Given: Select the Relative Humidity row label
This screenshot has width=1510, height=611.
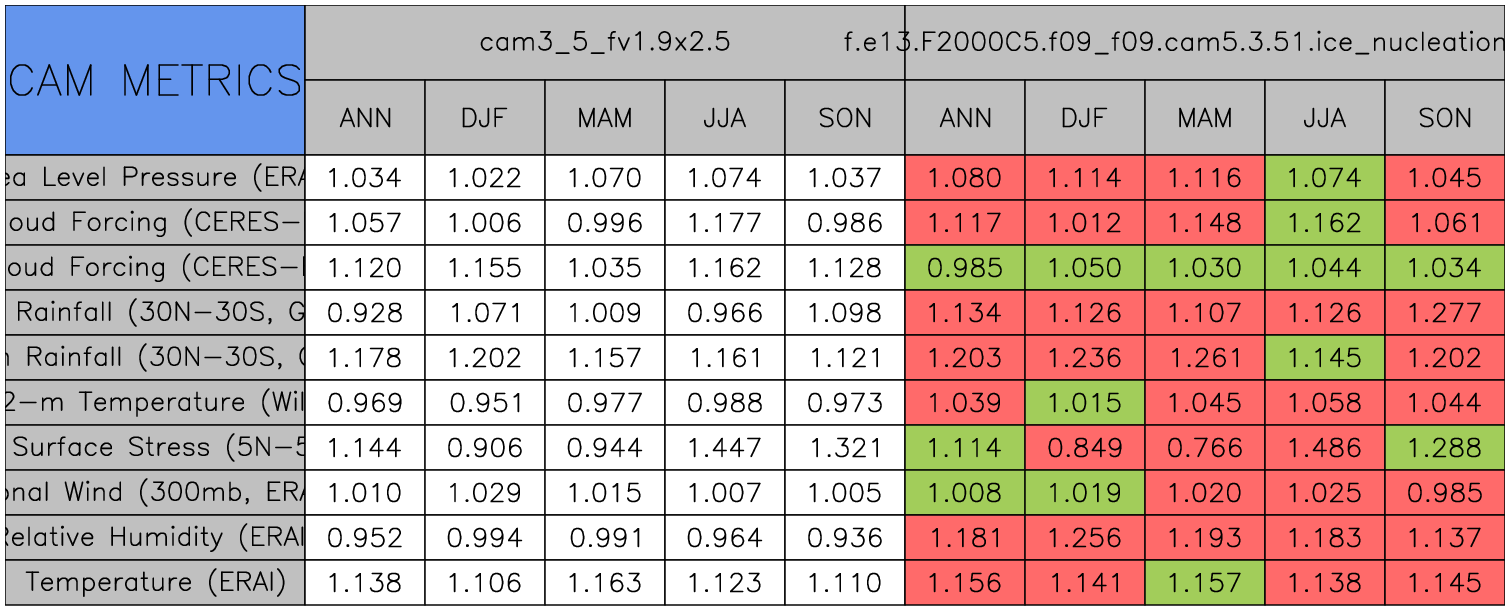Looking at the screenshot, I should [x=154, y=538].
